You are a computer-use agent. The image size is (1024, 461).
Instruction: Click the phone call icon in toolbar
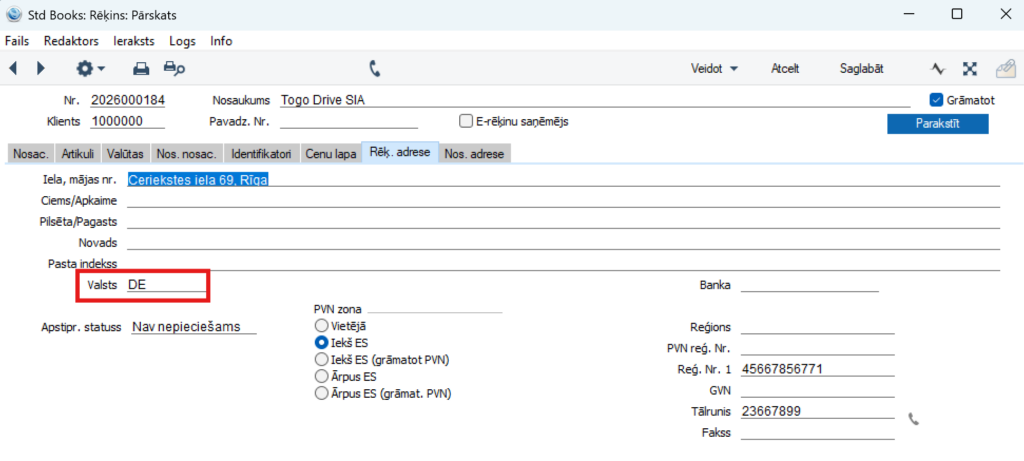pyautogui.click(x=374, y=68)
